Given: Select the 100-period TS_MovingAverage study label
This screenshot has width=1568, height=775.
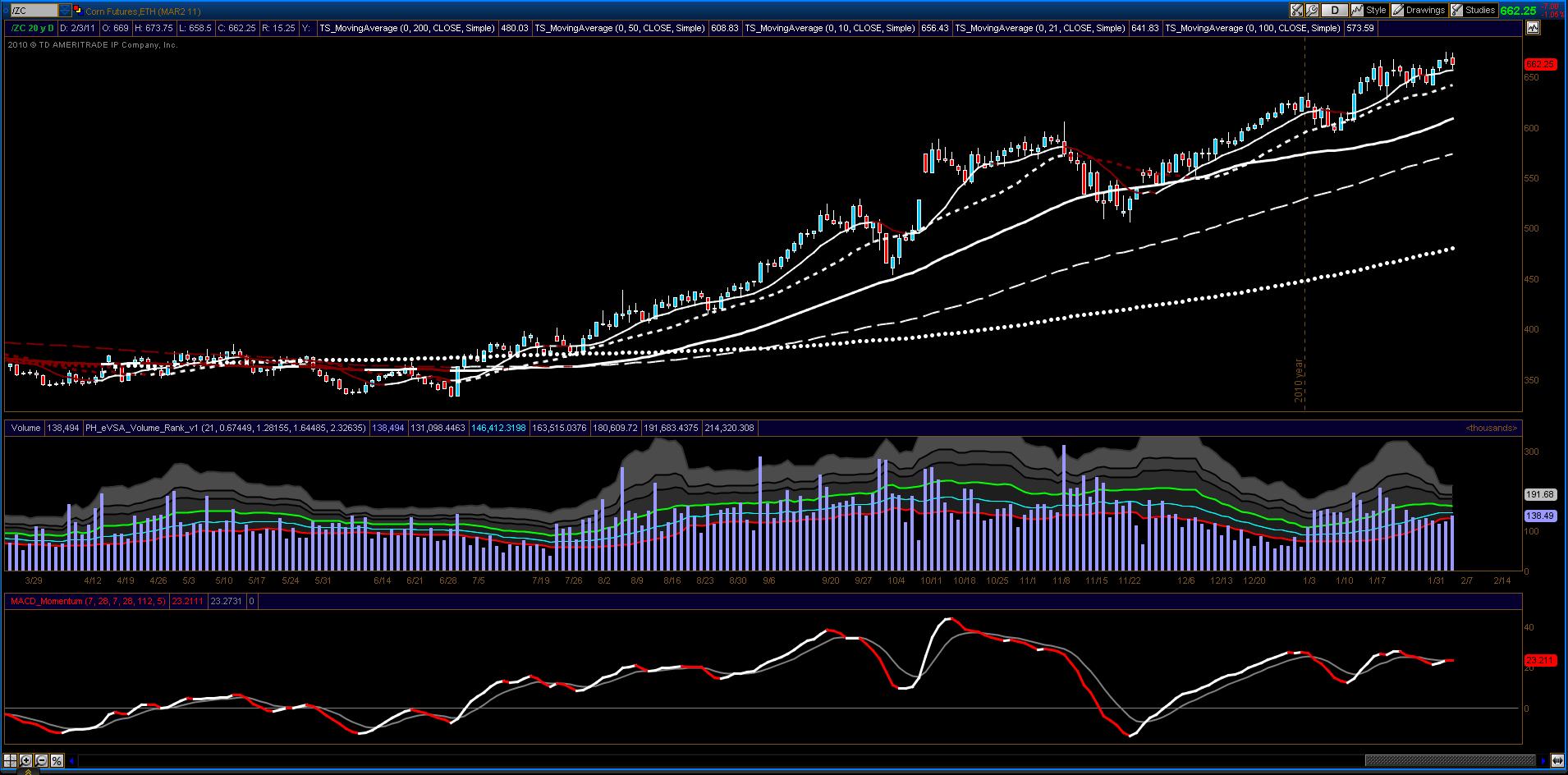Looking at the screenshot, I should [x=1254, y=28].
